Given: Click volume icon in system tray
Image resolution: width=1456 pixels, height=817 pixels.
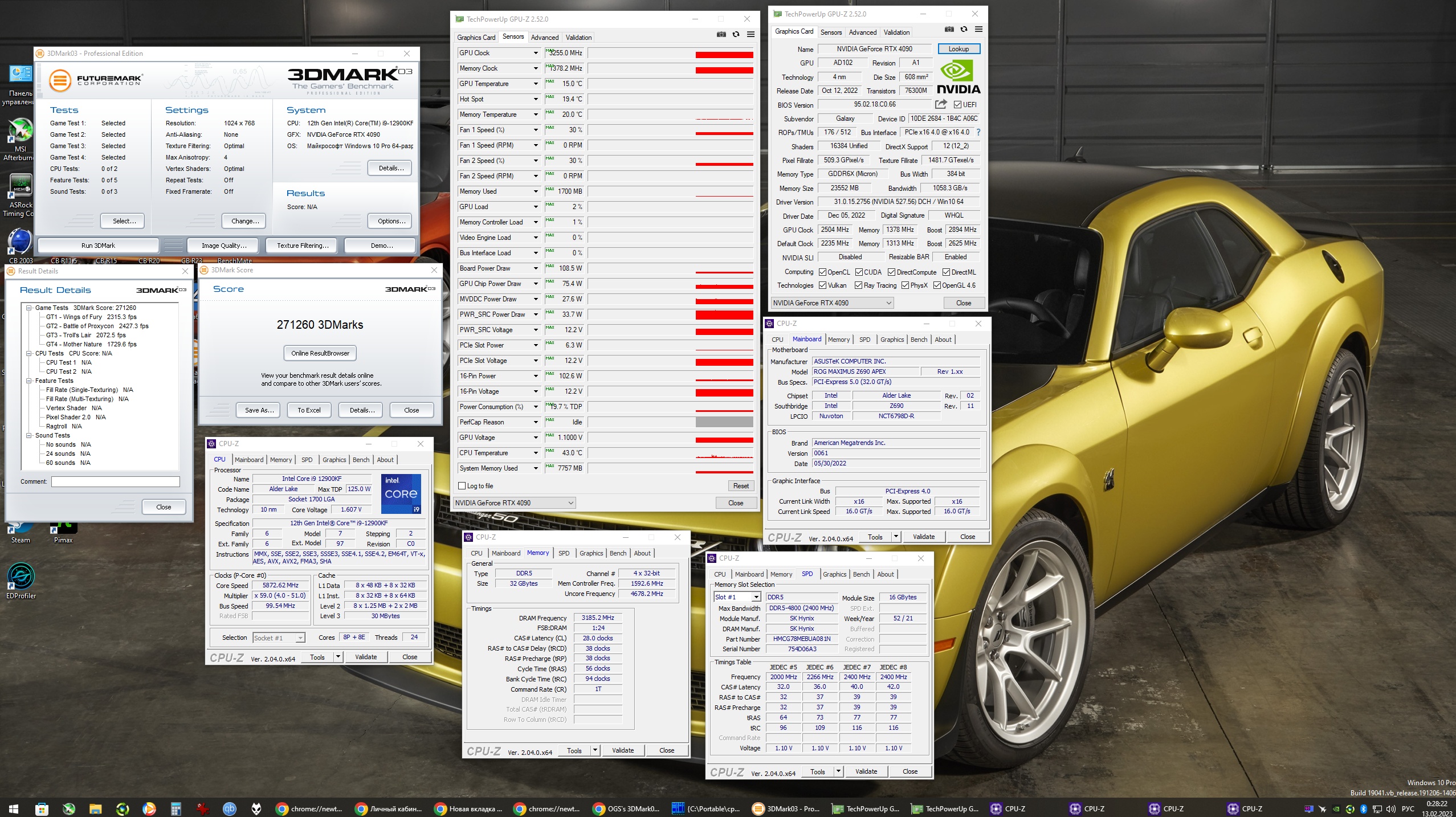Looking at the screenshot, I should [x=1390, y=808].
